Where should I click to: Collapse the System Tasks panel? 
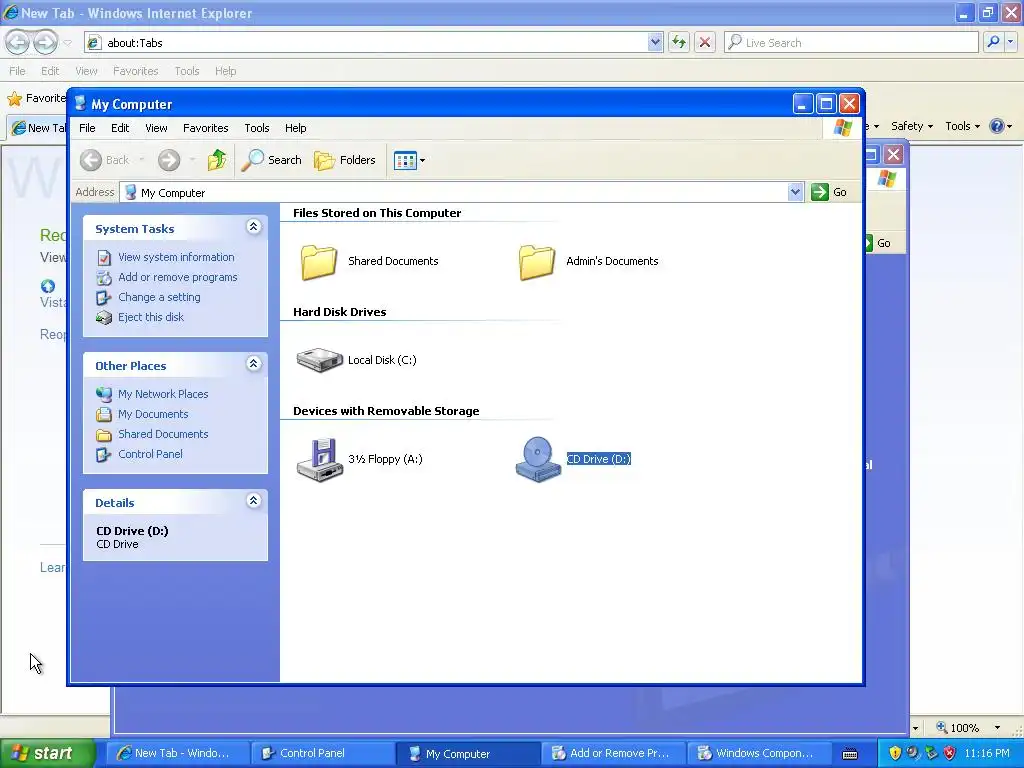[253, 227]
